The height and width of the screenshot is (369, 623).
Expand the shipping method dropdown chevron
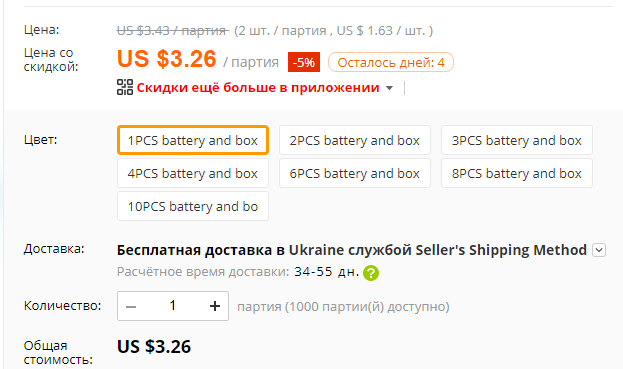pos(599,250)
